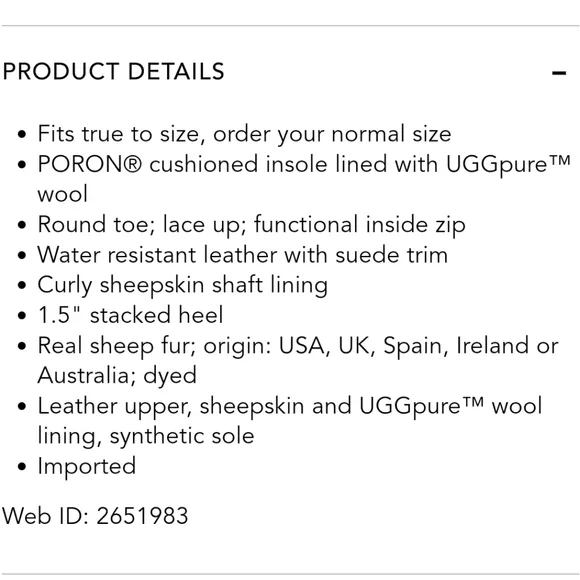
Task: Click the 'Round toe; lace up' line
Action: 252,225
